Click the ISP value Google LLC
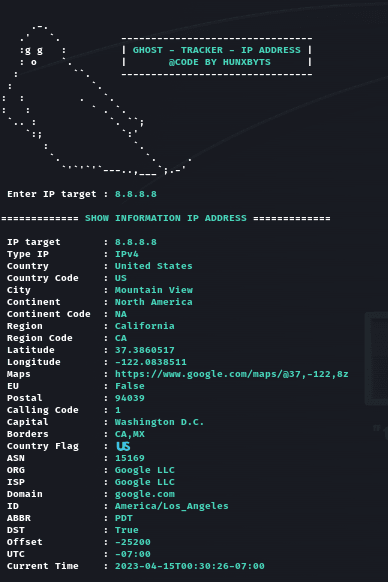 pos(144,482)
